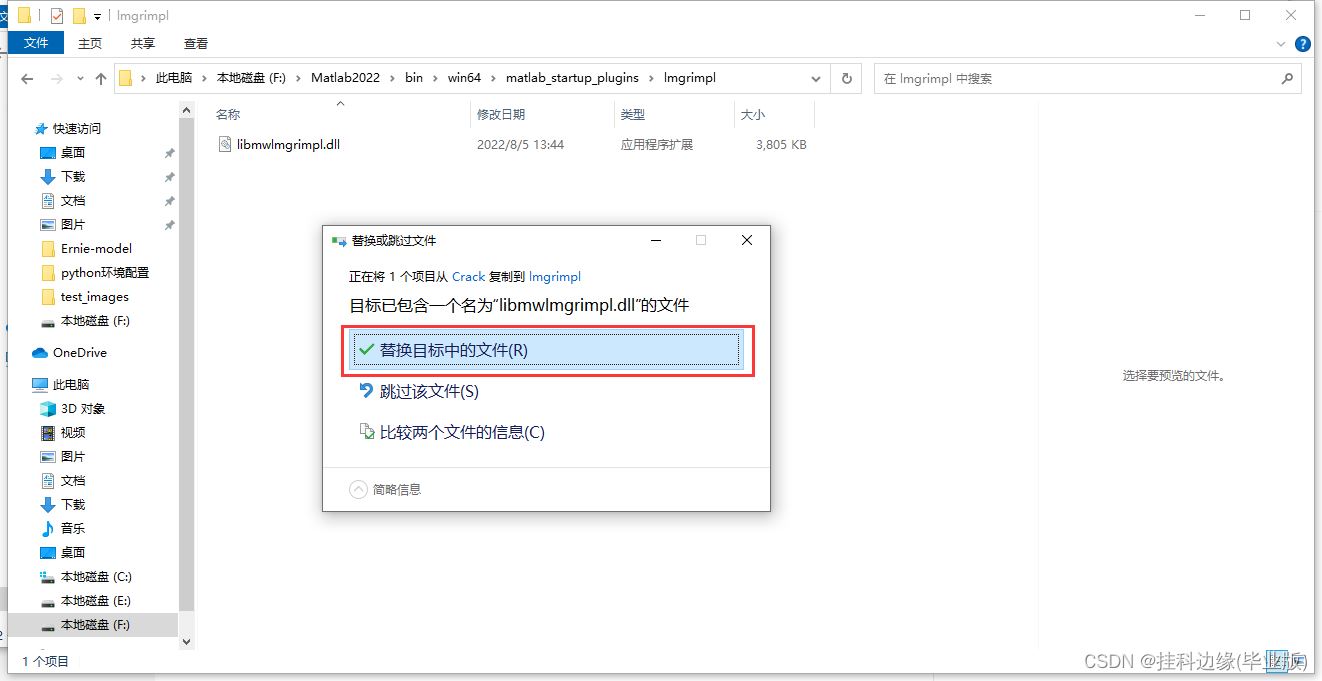Image resolution: width=1322 pixels, height=681 pixels.
Task: Sort files by 修改日期 column header
Action: point(501,115)
